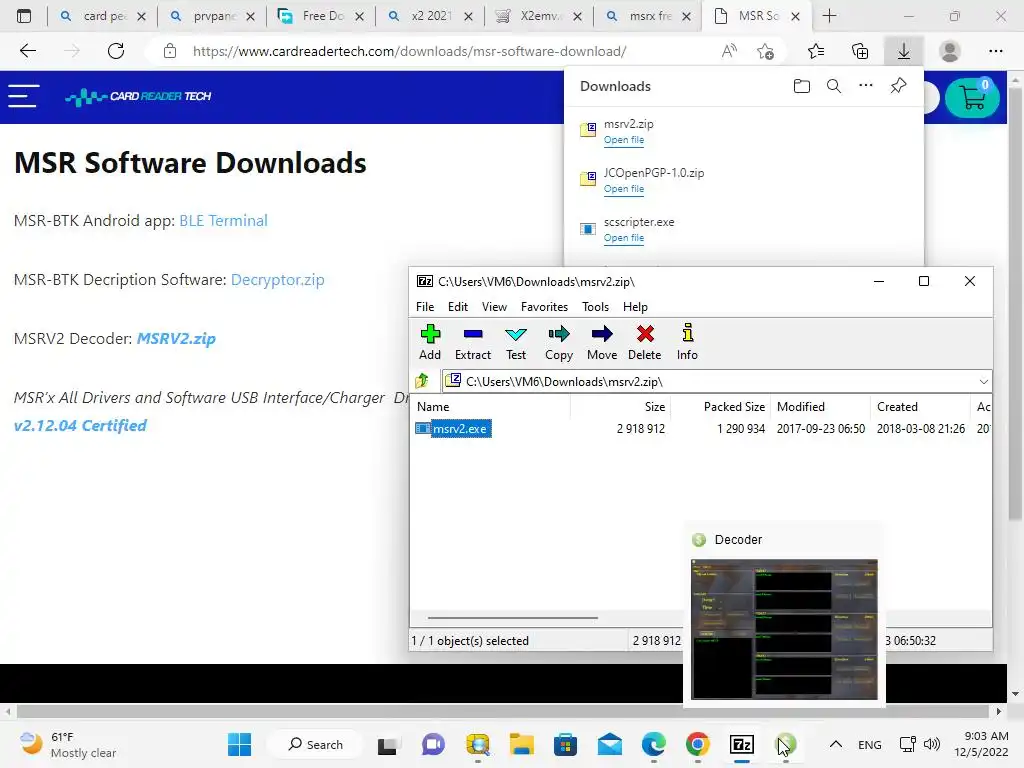Show archive Info in 7-Zip
Image resolution: width=1024 pixels, height=768 pixels.
687,342
